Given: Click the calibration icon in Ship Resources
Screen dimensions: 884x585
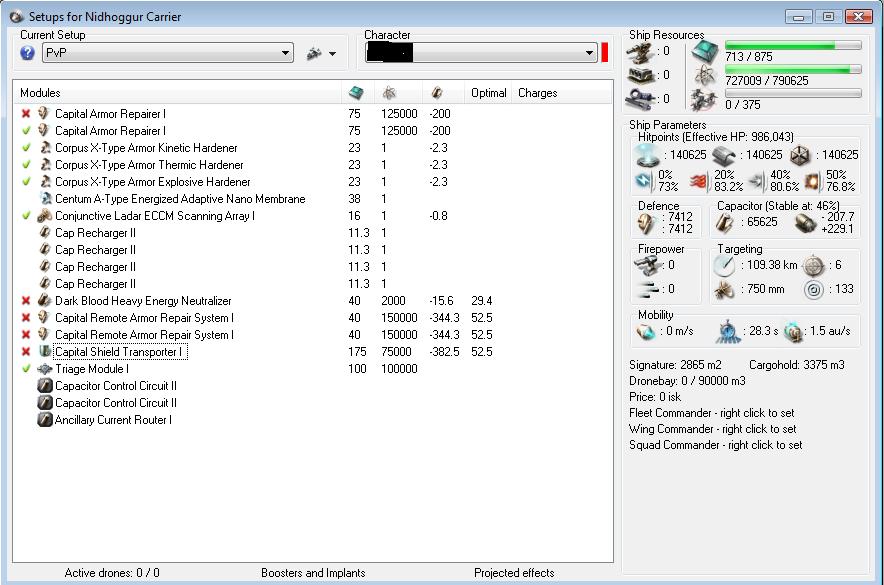Looking at the screenshot, I should (639, 99).
